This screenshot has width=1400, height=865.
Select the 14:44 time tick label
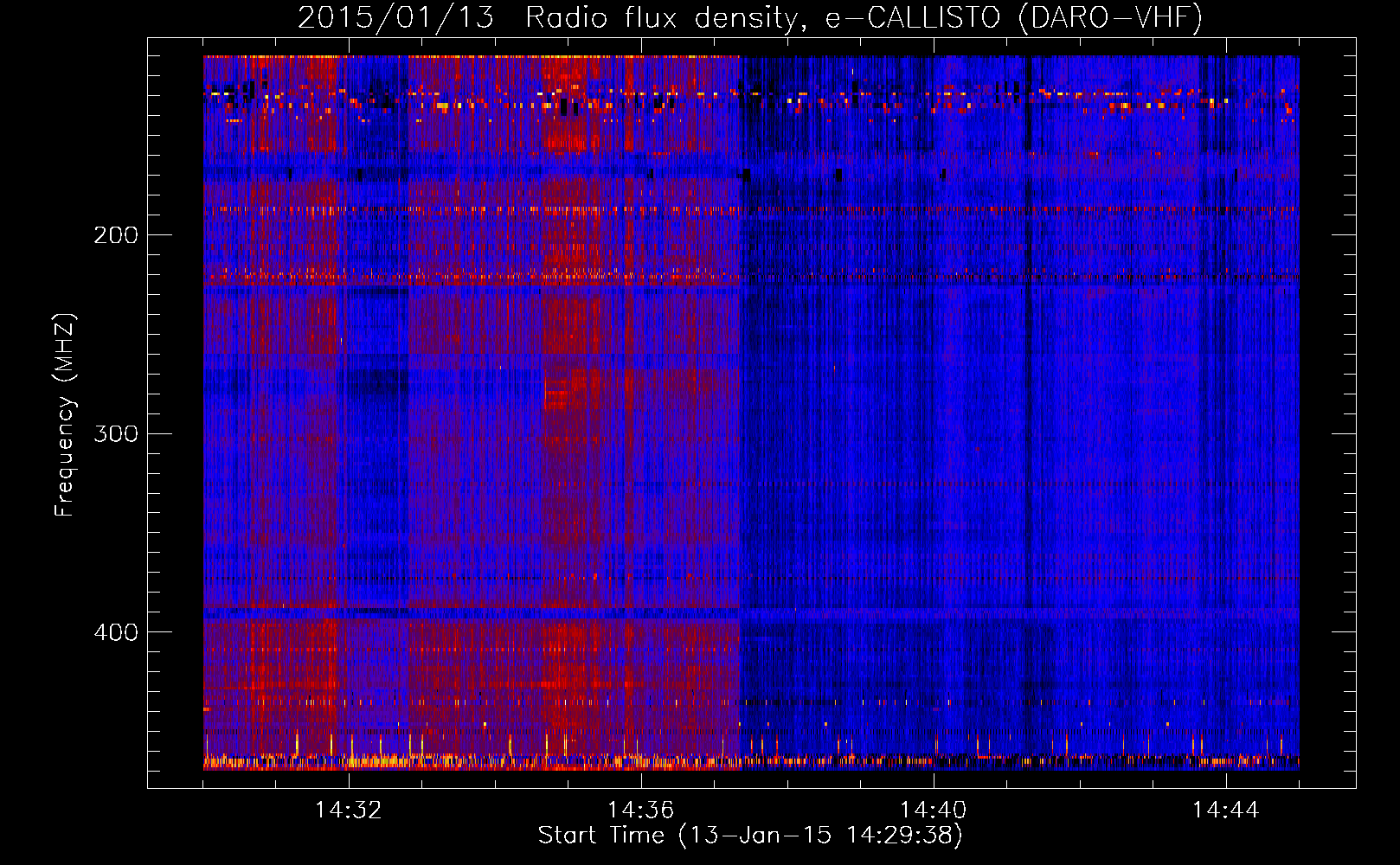[x=1226, y=811]
